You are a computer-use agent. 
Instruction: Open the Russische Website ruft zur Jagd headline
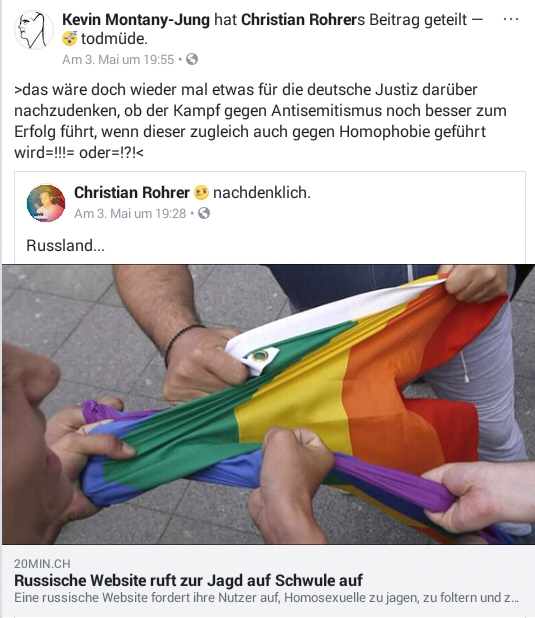click(x=188, y=580)
